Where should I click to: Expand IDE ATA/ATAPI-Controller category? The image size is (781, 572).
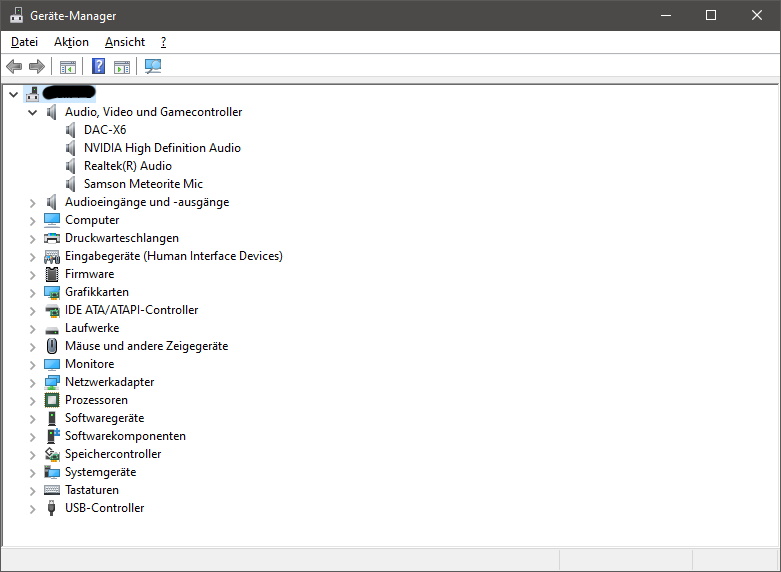coord(32,310)
